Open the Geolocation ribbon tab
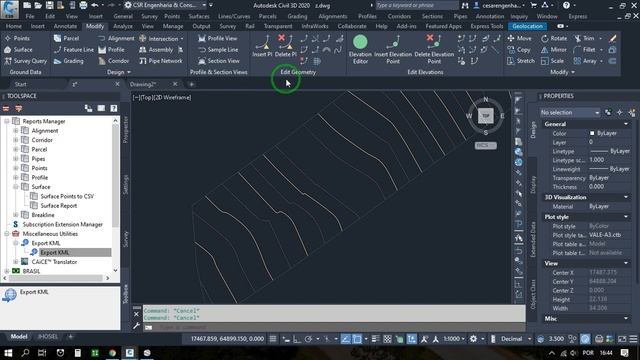 [x=527, y=26]
